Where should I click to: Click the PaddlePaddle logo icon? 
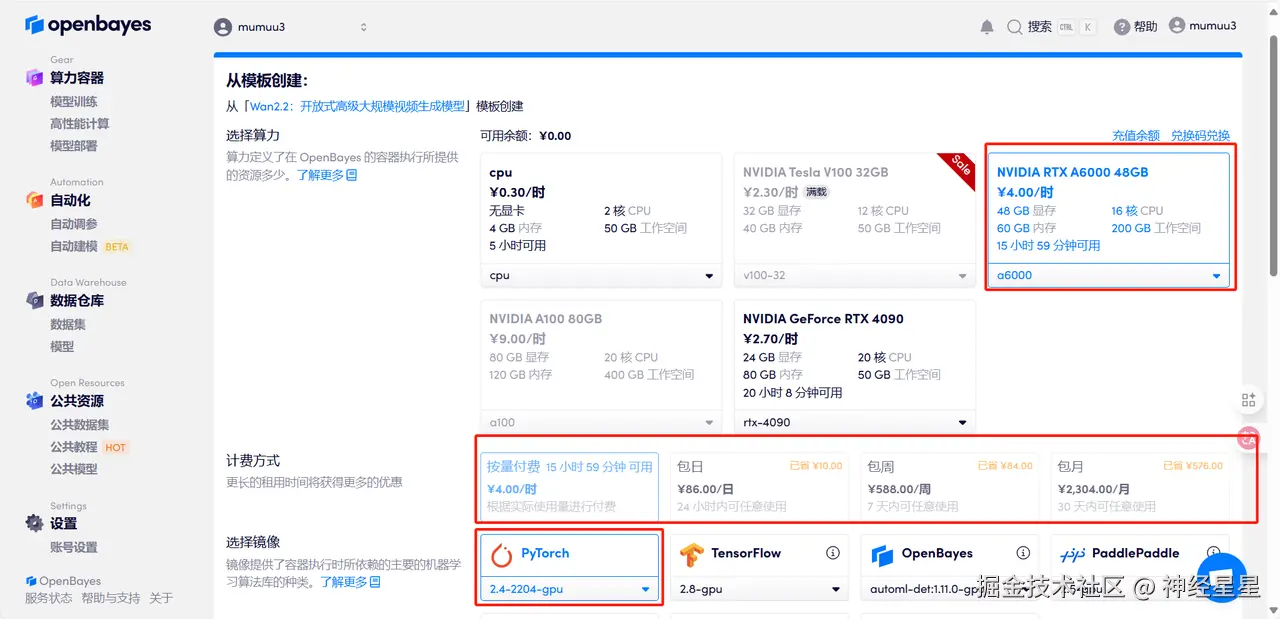click(x=1072, y=554)
